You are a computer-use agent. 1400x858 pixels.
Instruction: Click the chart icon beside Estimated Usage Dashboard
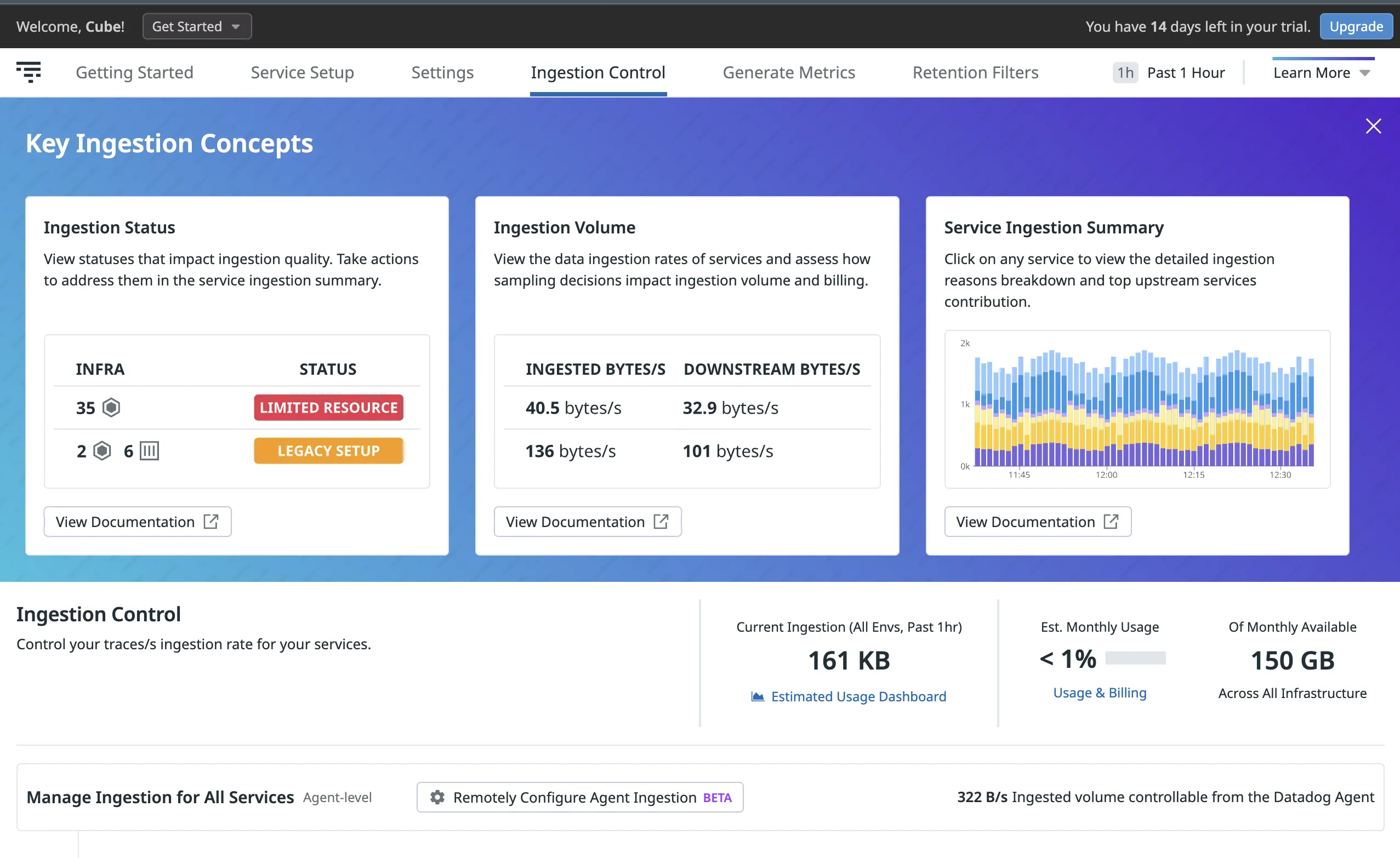[758, 696]
